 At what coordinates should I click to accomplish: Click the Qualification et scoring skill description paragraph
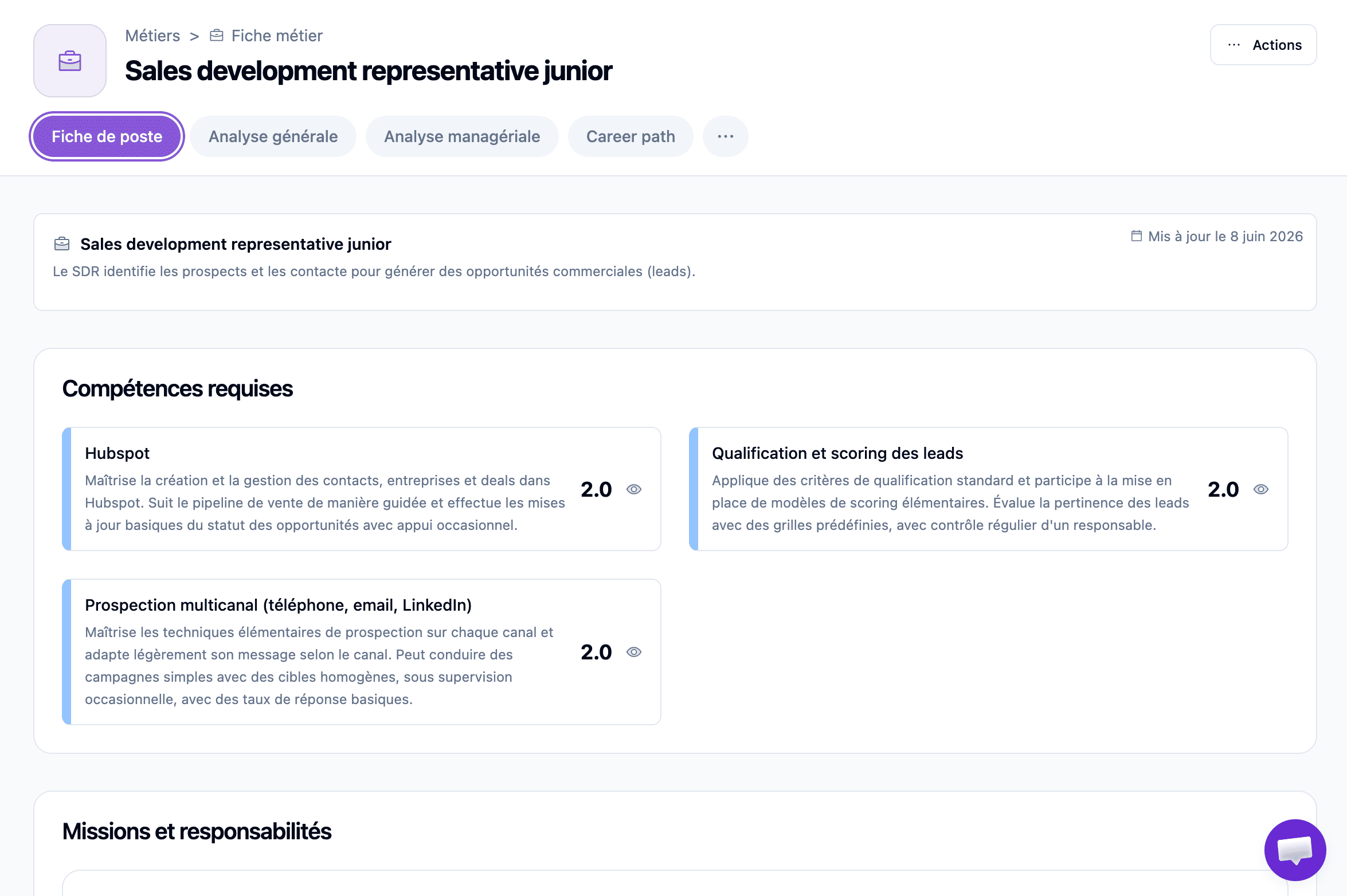tap(950, 502)
